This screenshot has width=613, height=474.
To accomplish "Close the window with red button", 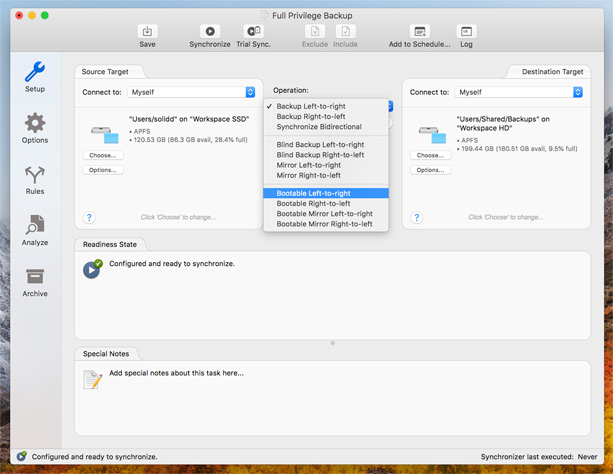I will pyautogui.click(x=19, y=16).
